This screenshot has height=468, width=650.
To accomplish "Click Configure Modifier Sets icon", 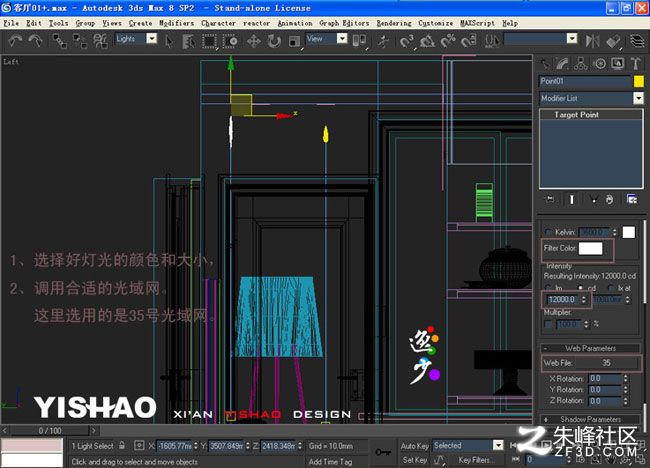I will pos(632,199).
